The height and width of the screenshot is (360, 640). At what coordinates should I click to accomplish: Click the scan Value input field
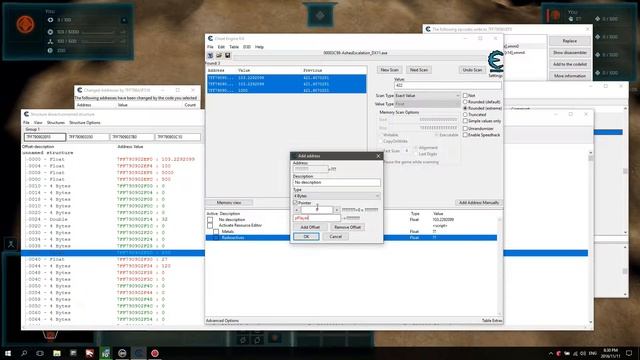[448, 85]
